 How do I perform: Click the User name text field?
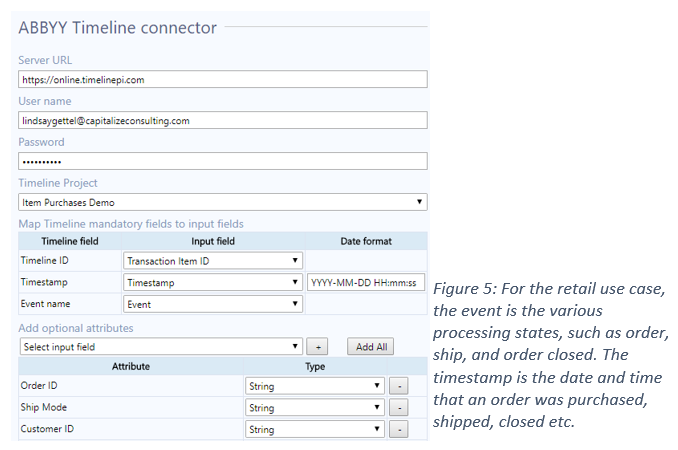click(222, 120)
